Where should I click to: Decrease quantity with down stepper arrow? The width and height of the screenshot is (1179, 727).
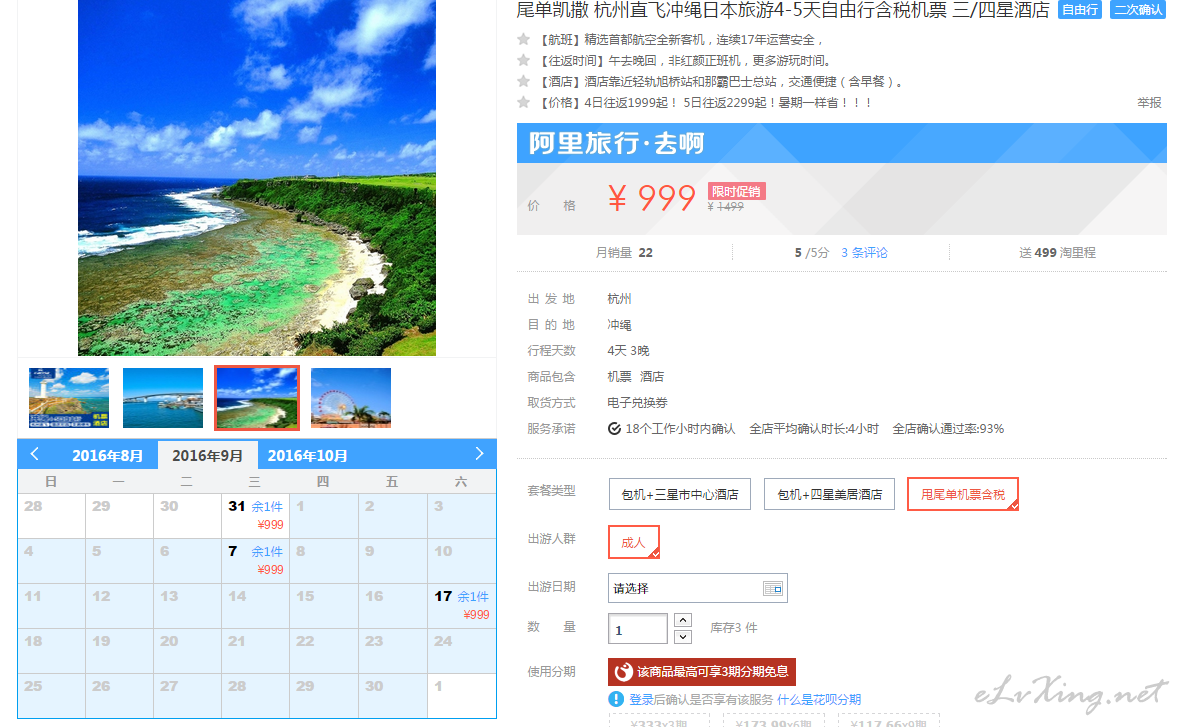coord(683,637)
